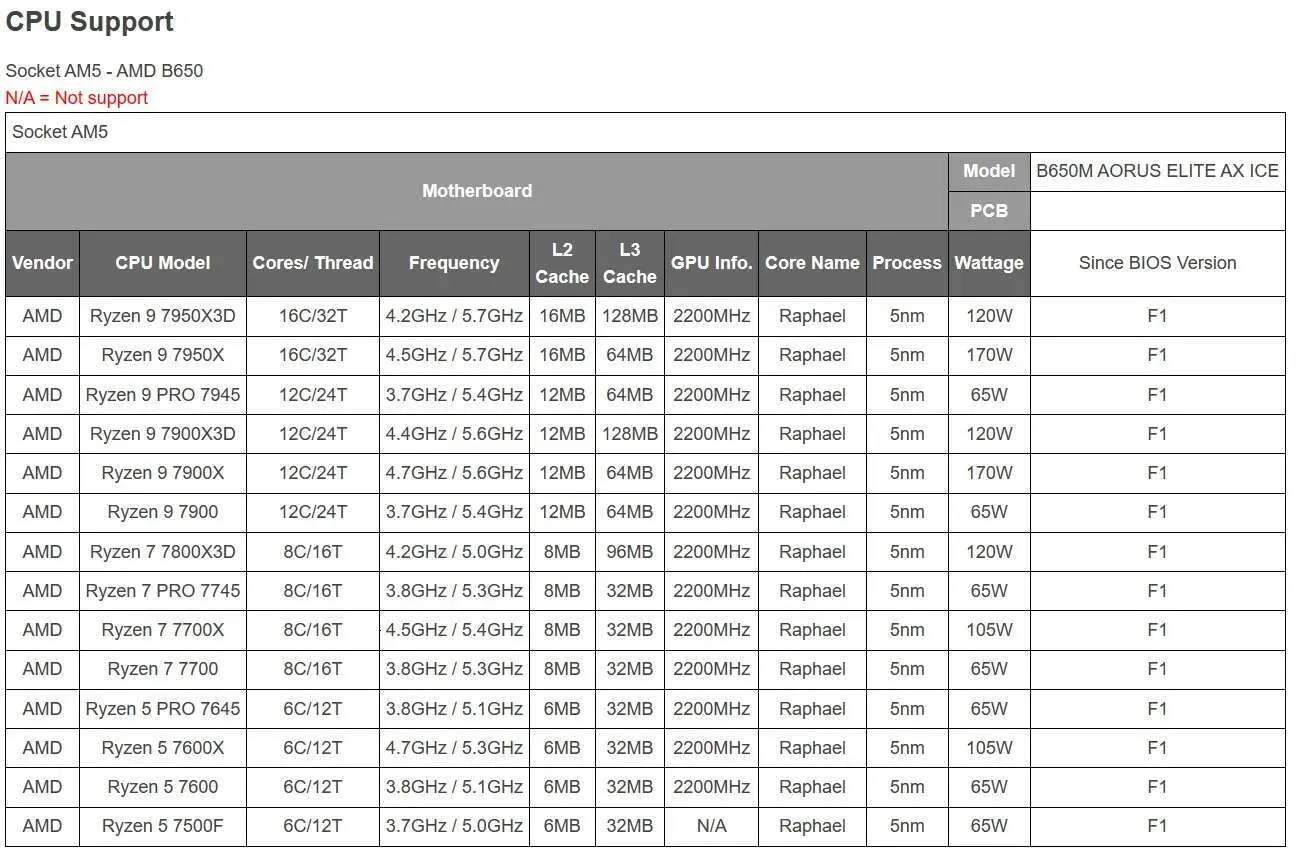Click the Ryzen 9 7950X3D model cell
Image resolution: width=1296 pixels, height=865 pixels.
(x=162, y=316)
